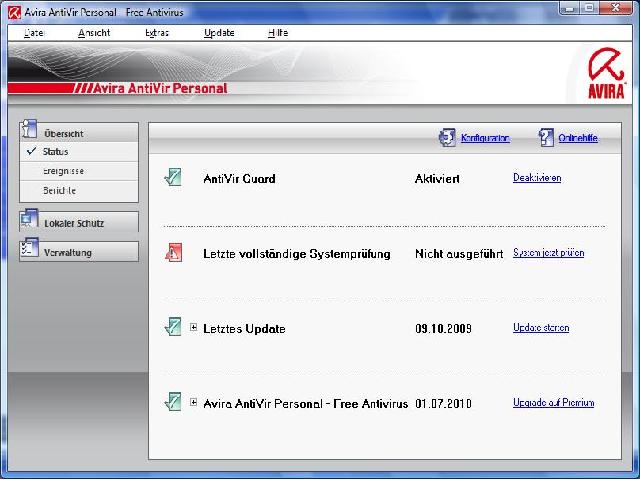640x480 pixels.
Task: Click the Update starten link
Action: tap(541, 328)
